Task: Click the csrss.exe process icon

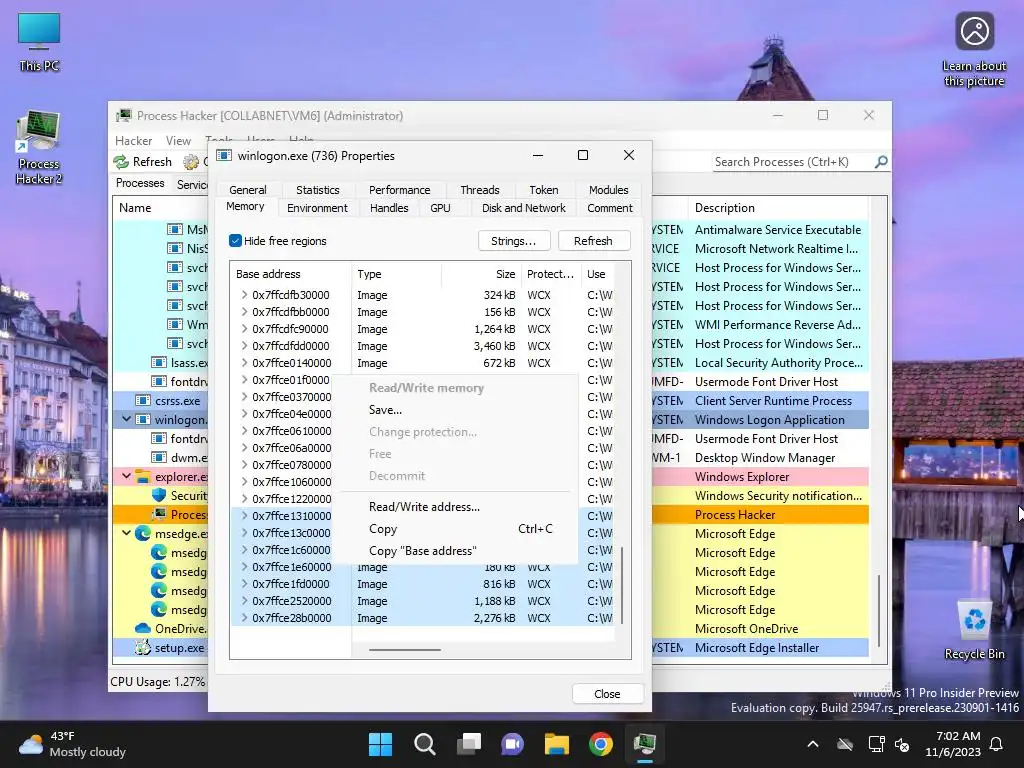Action: coord(143,400)
